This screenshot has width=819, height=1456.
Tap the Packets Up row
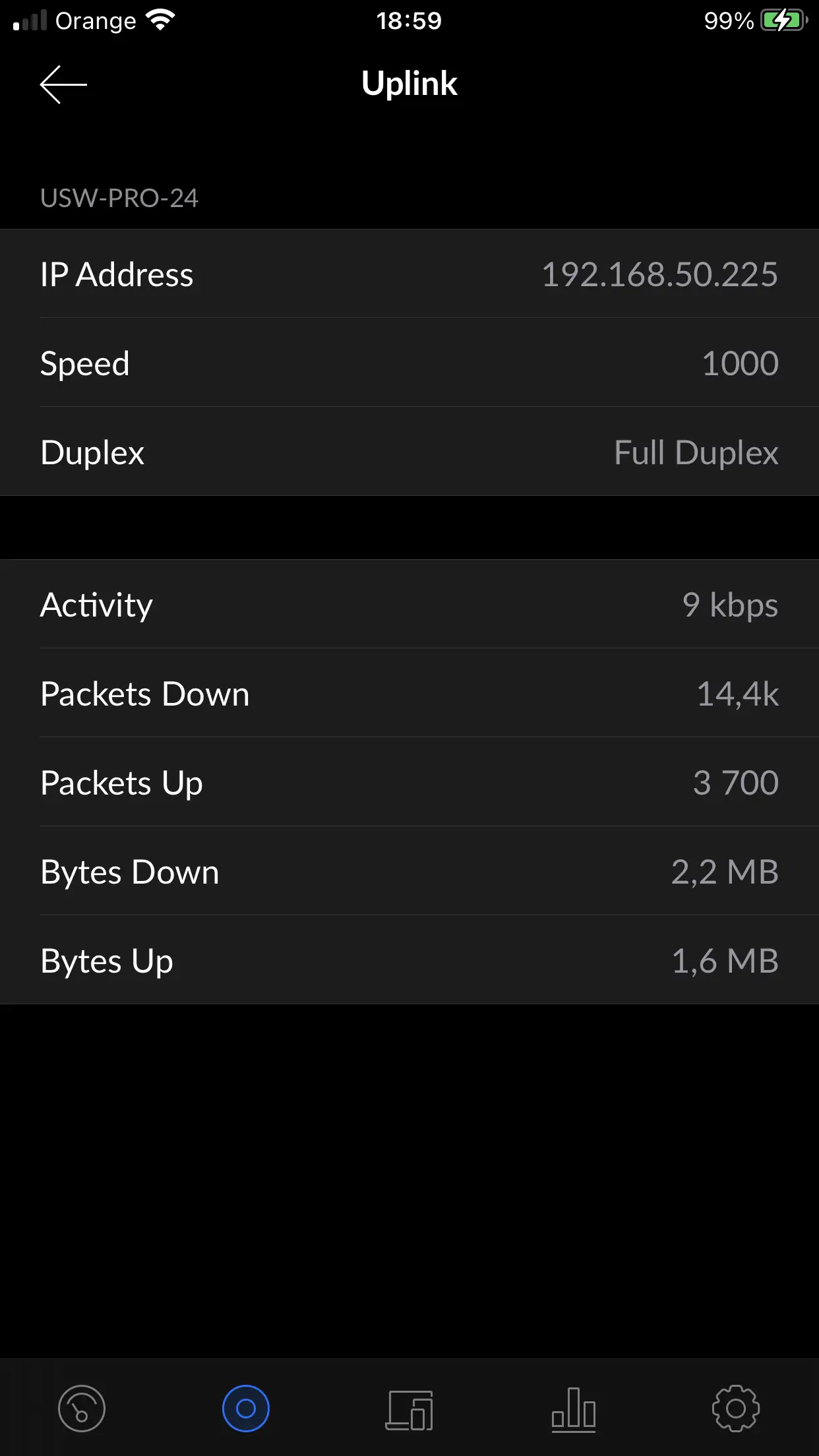coord(409,783)
